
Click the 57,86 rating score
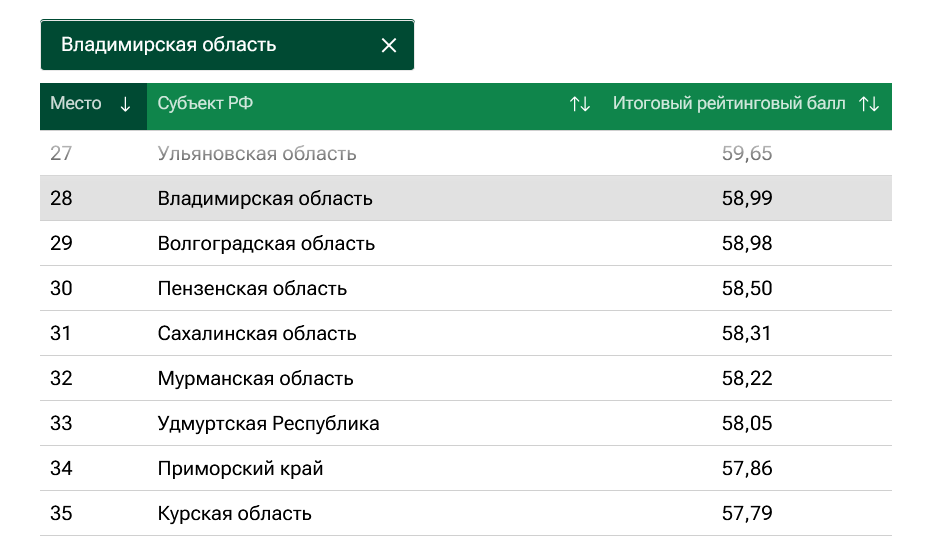[x=747, y=468]
